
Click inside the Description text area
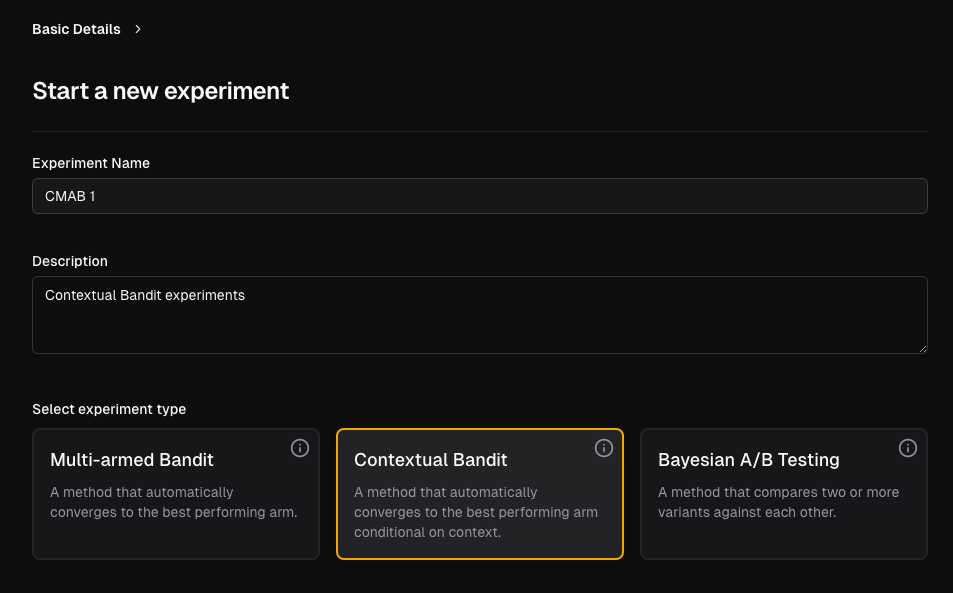(480, 315)
